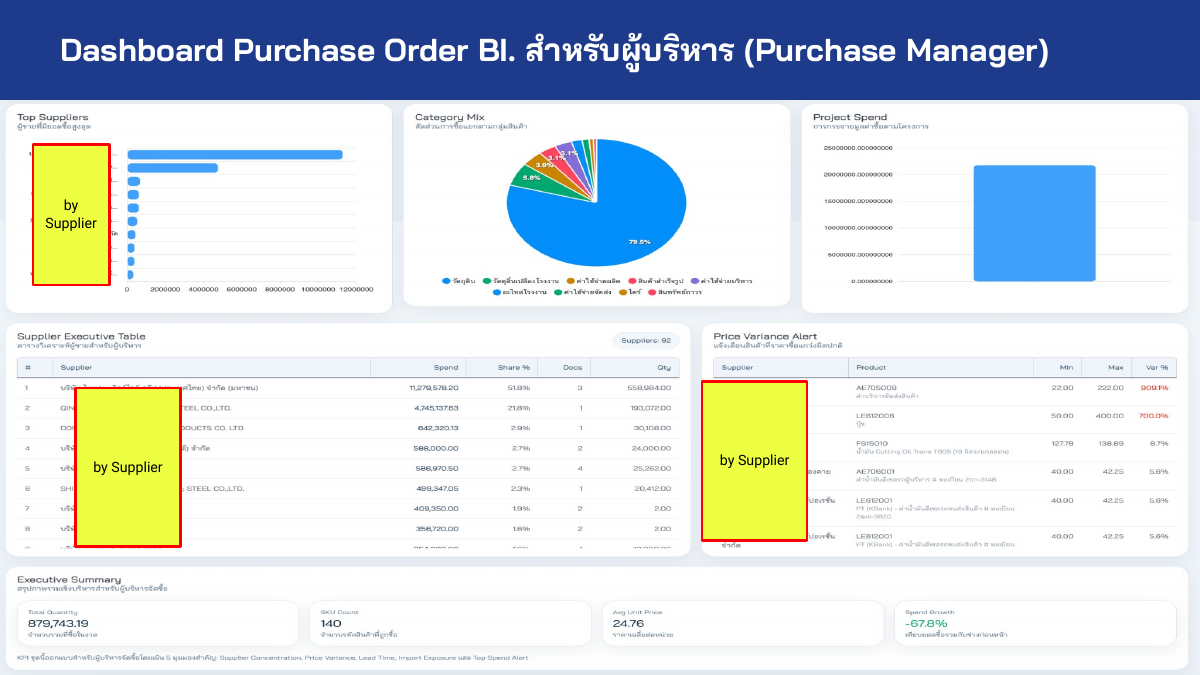1200x675 pixels.
Task: Click the 8.7% variance value
Action: tap(1159, 443)
